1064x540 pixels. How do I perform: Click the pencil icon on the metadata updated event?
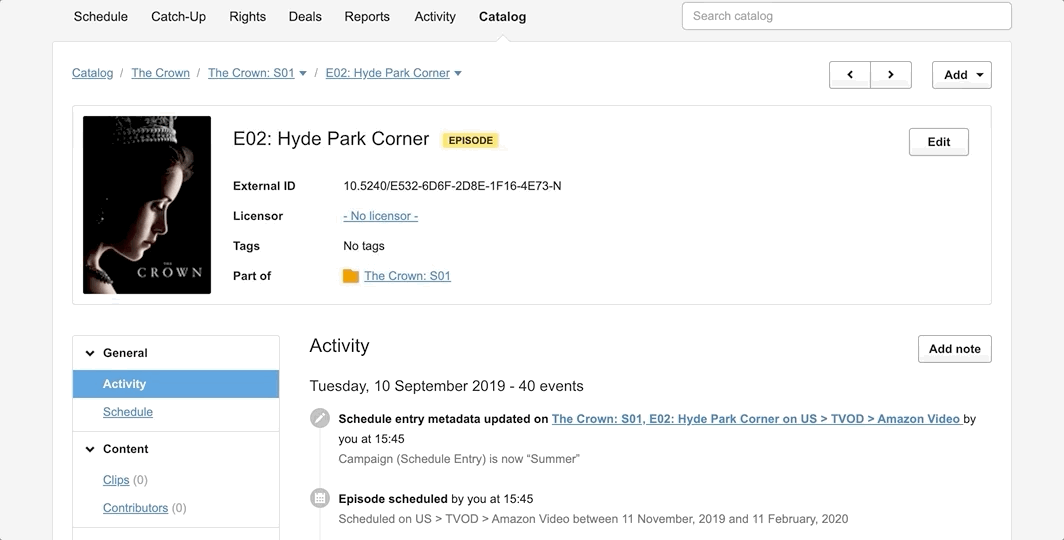click(320, 418)
